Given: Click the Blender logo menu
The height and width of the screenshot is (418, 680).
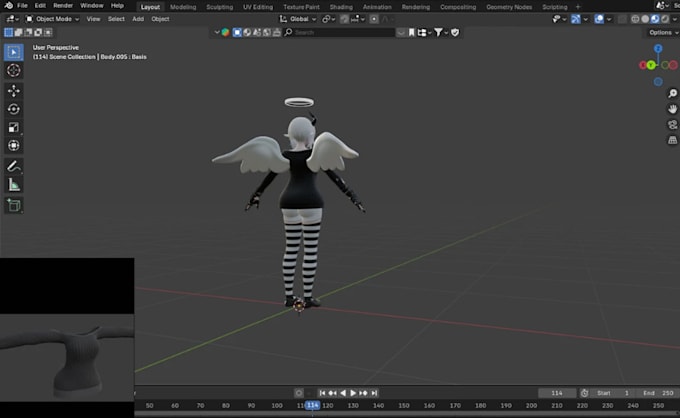Looking at the screenshot, I should click(x=8, y=6).
